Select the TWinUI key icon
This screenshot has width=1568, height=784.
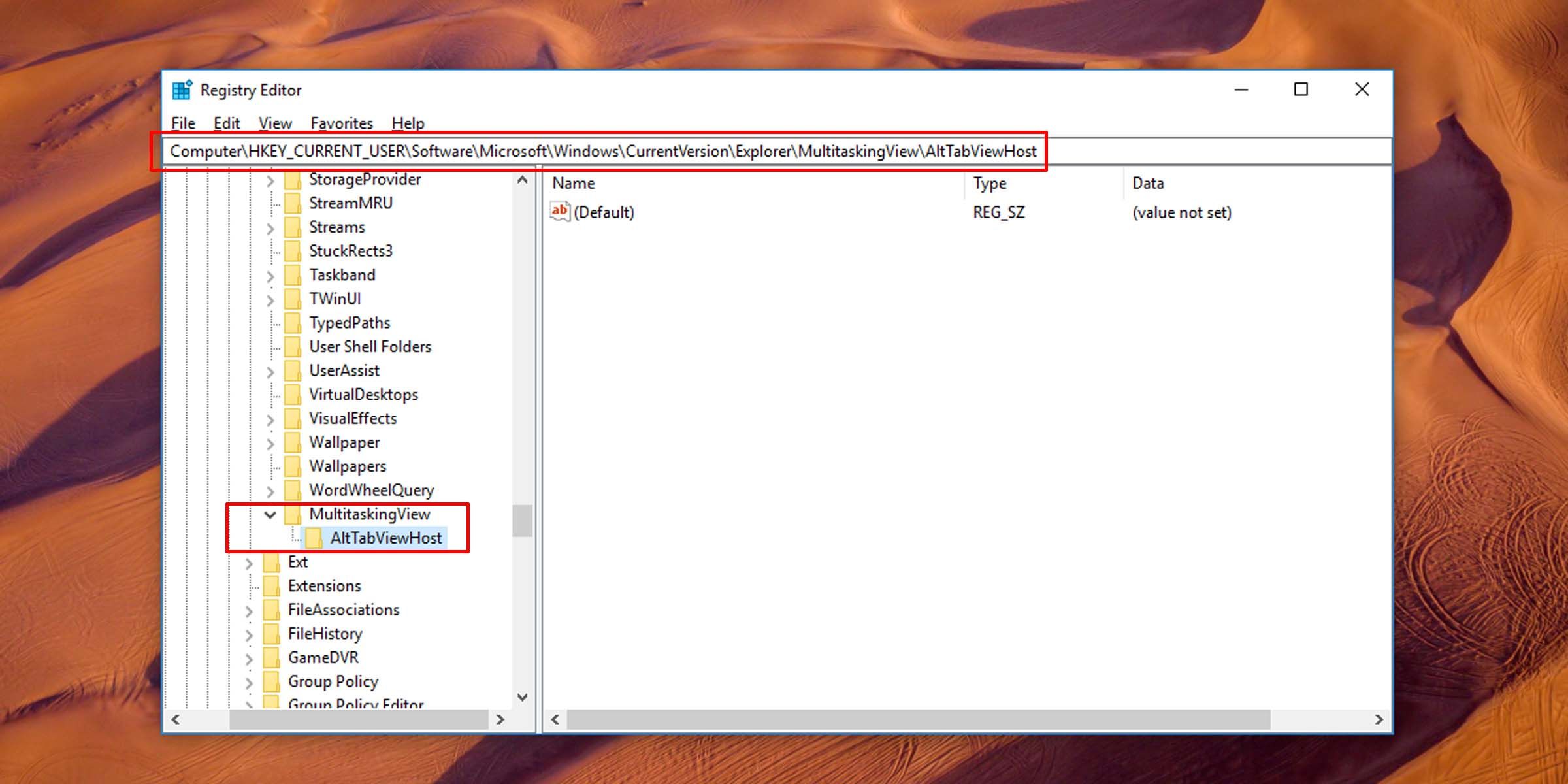[292, 299]
